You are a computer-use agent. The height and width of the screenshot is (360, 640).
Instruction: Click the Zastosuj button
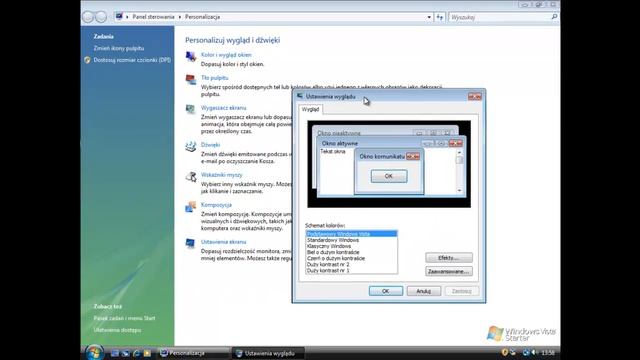tap(462, 291)
